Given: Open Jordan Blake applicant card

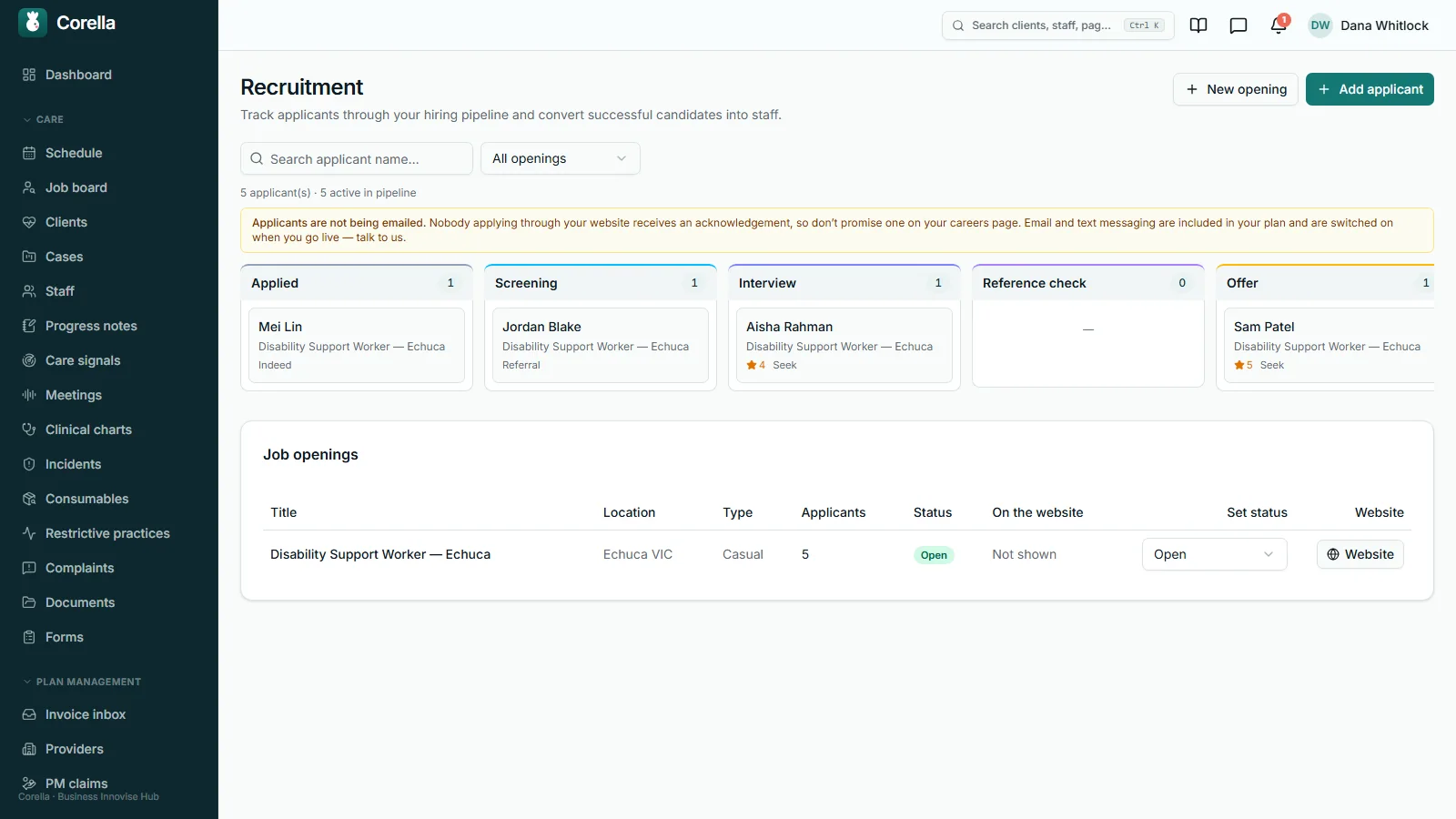Looking at the screenshot, I should tap(601, 346).
